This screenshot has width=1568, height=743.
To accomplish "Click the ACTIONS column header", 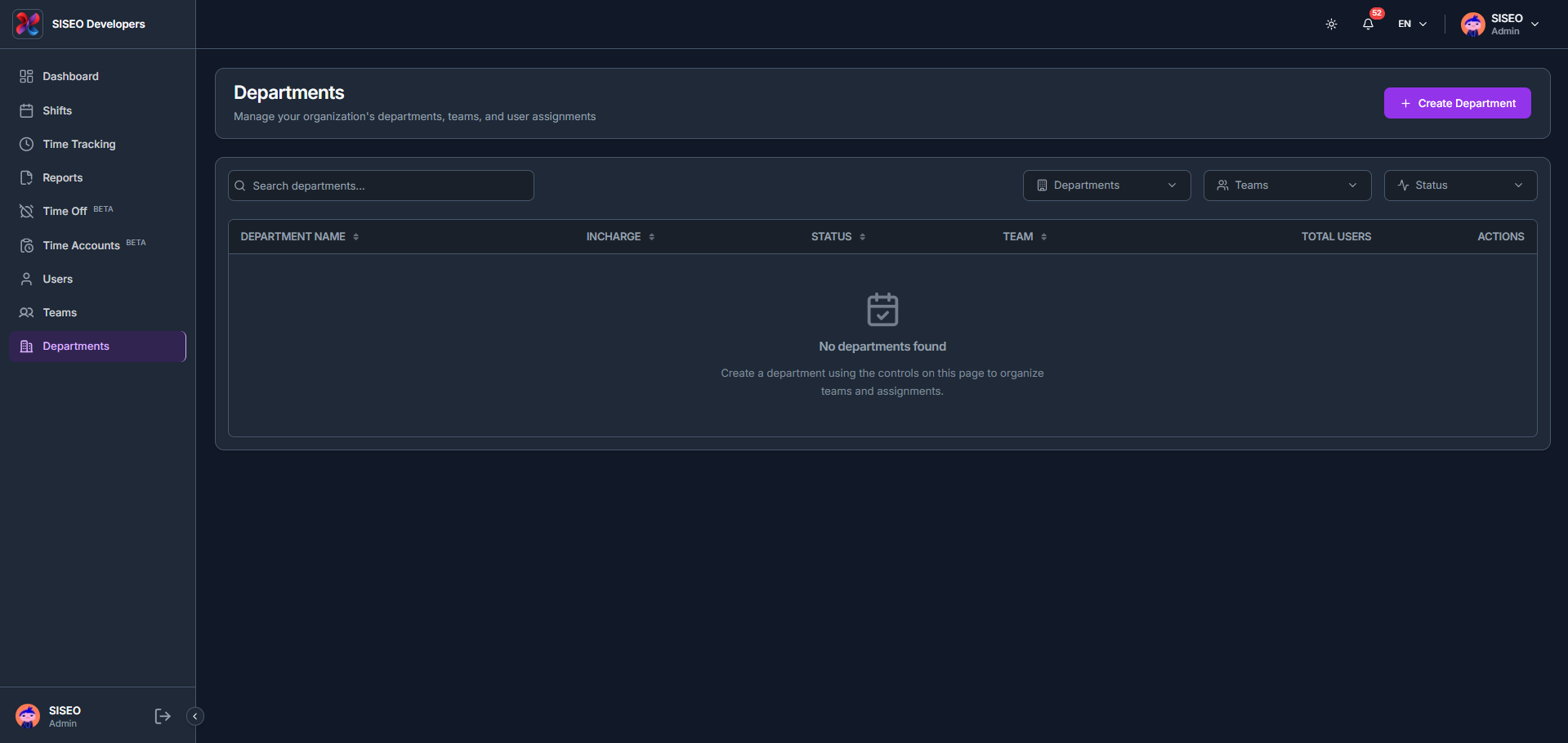I will (1500, 236).
